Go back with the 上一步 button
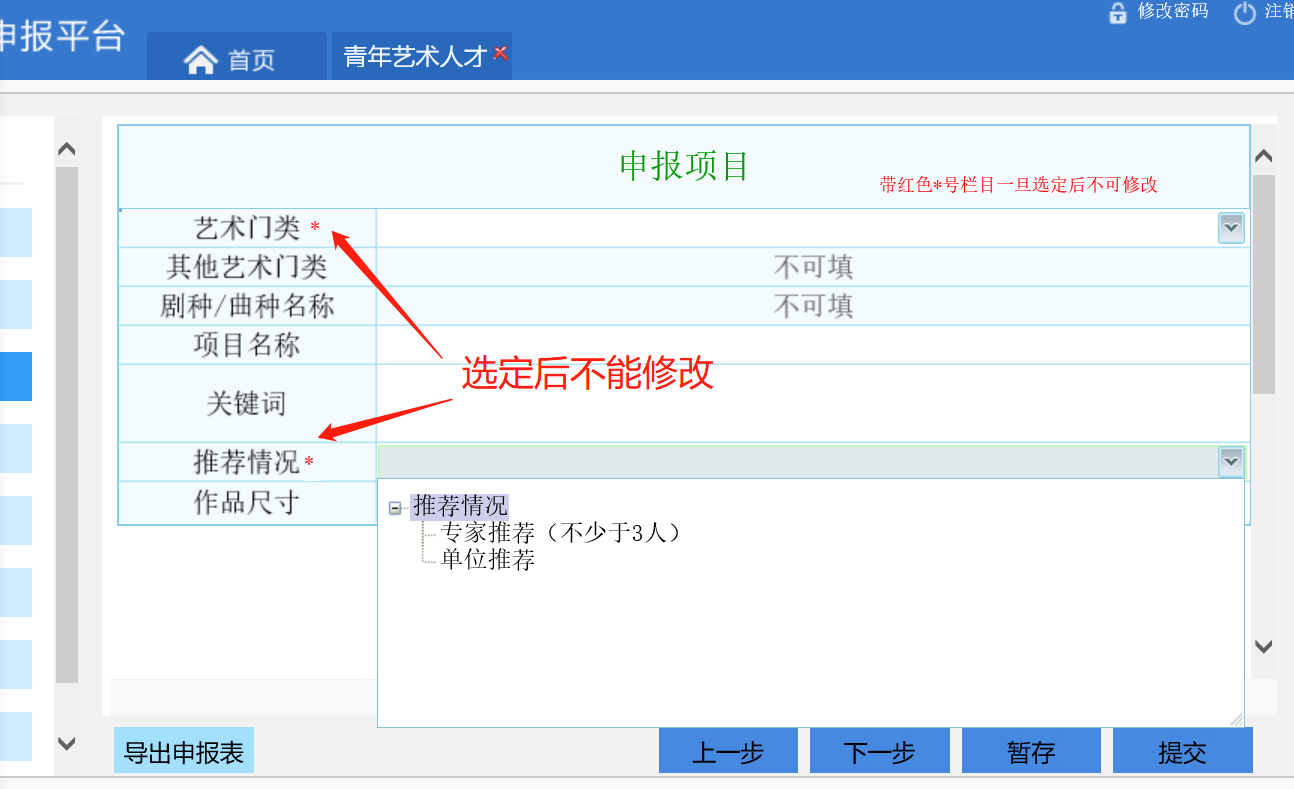 [728, 752]
